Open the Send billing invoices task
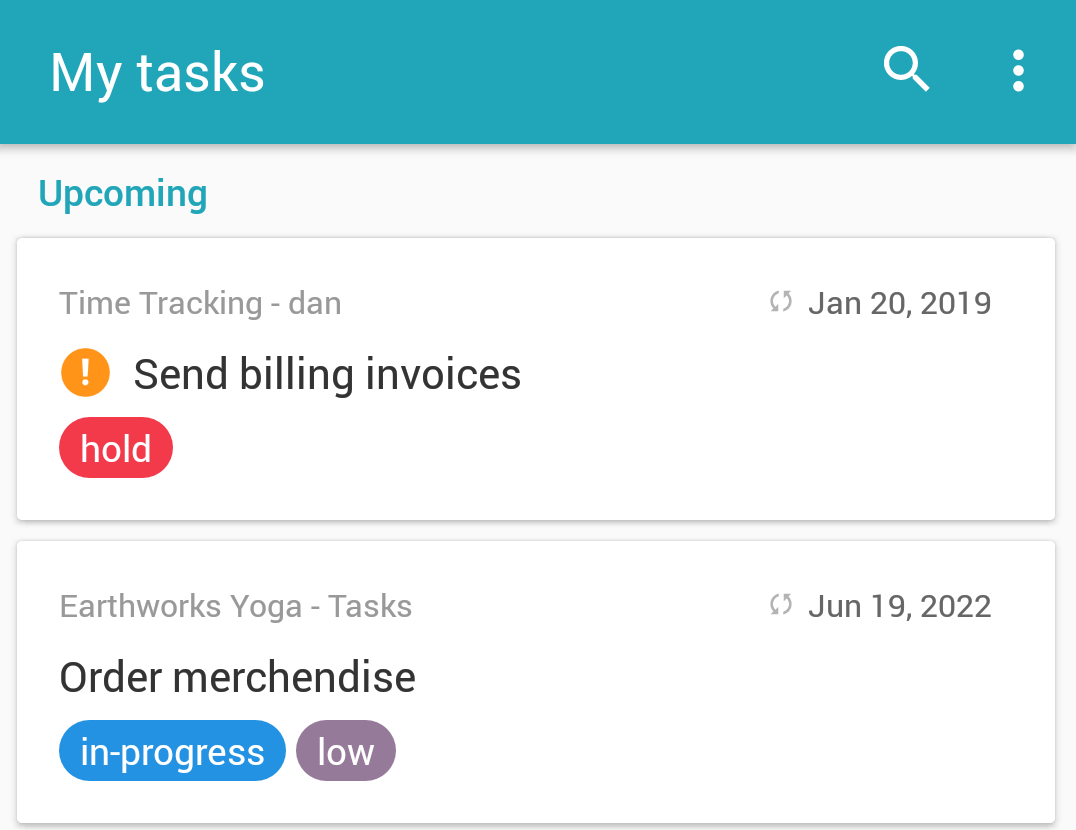Screen dimensions: 1076x830 coord(327,375)
